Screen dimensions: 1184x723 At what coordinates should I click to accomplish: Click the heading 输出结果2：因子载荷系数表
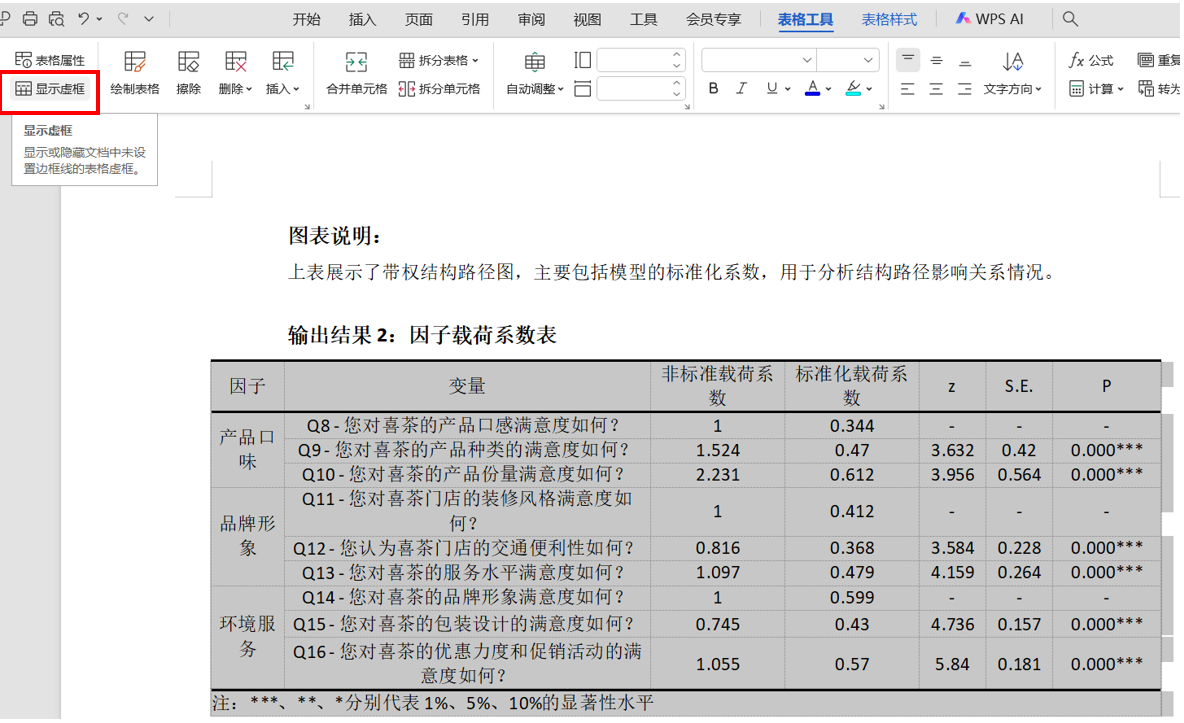click(422, 335)
